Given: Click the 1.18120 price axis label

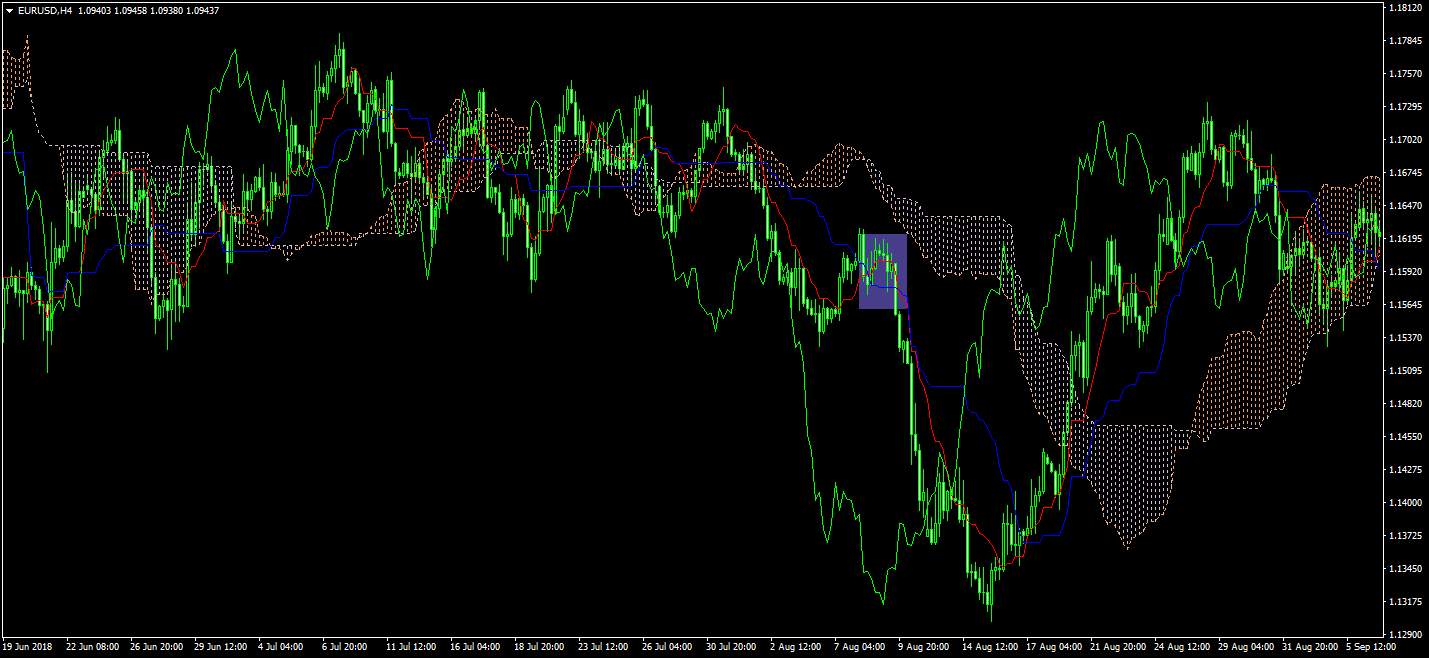Looking at the screenshot, I should point(1406,8).
